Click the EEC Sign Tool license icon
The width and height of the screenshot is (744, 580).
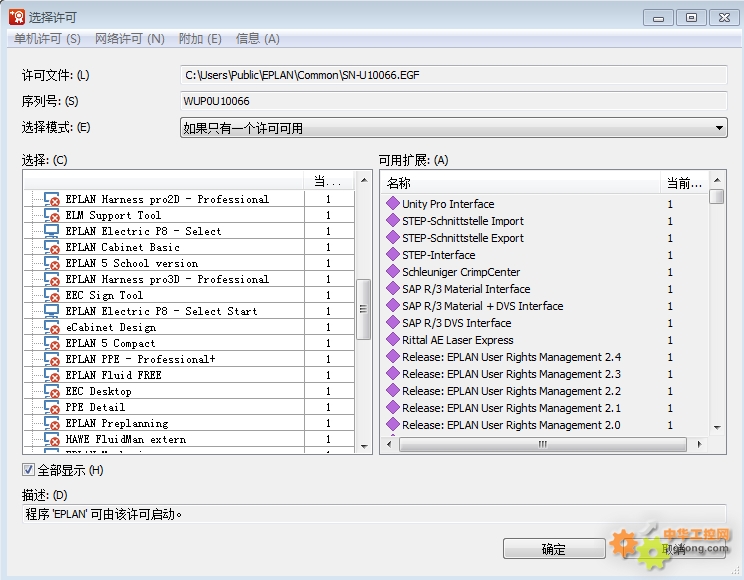[52, 295]
